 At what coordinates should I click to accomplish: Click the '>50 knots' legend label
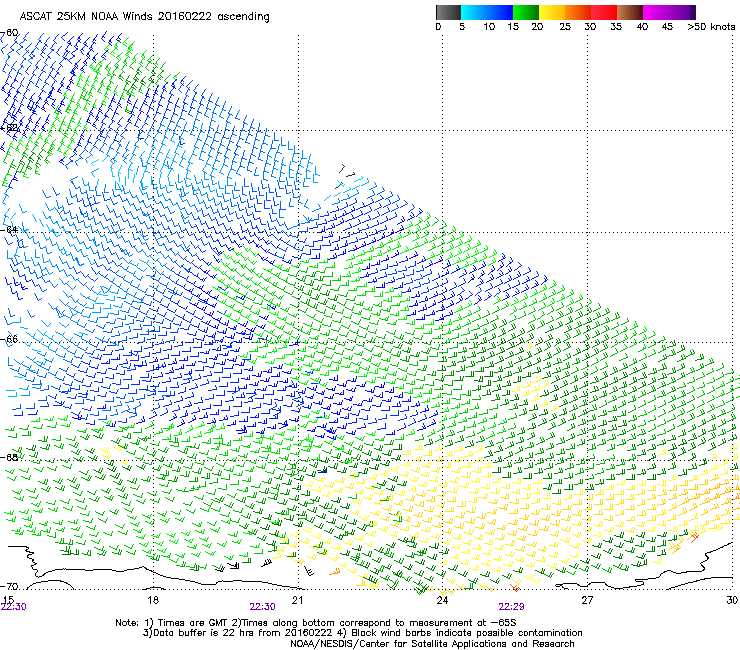711,27
